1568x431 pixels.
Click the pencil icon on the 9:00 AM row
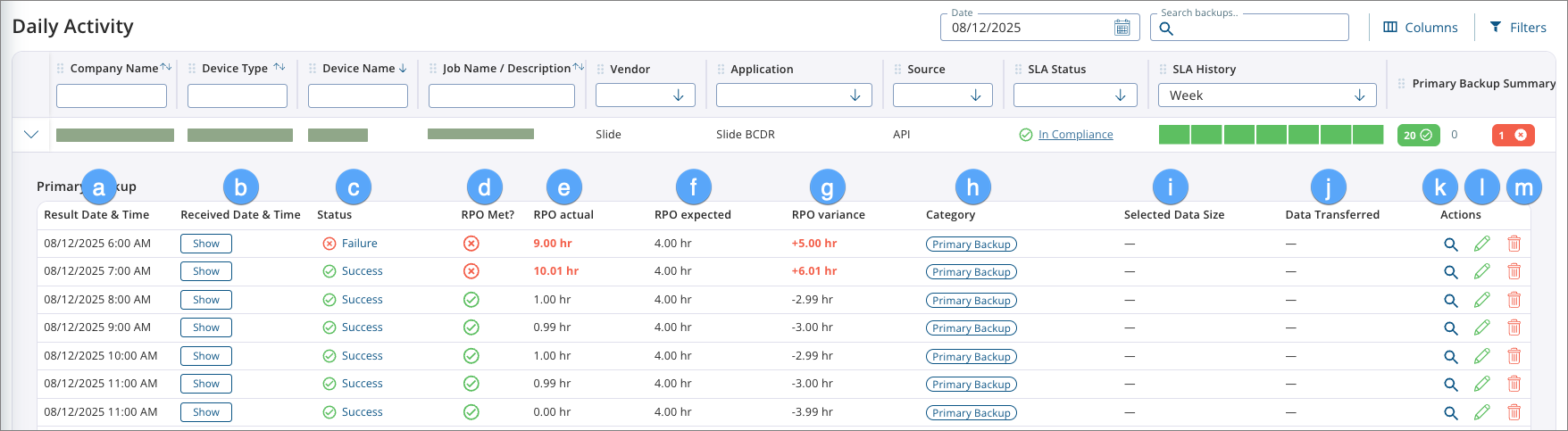[1482, 327]
